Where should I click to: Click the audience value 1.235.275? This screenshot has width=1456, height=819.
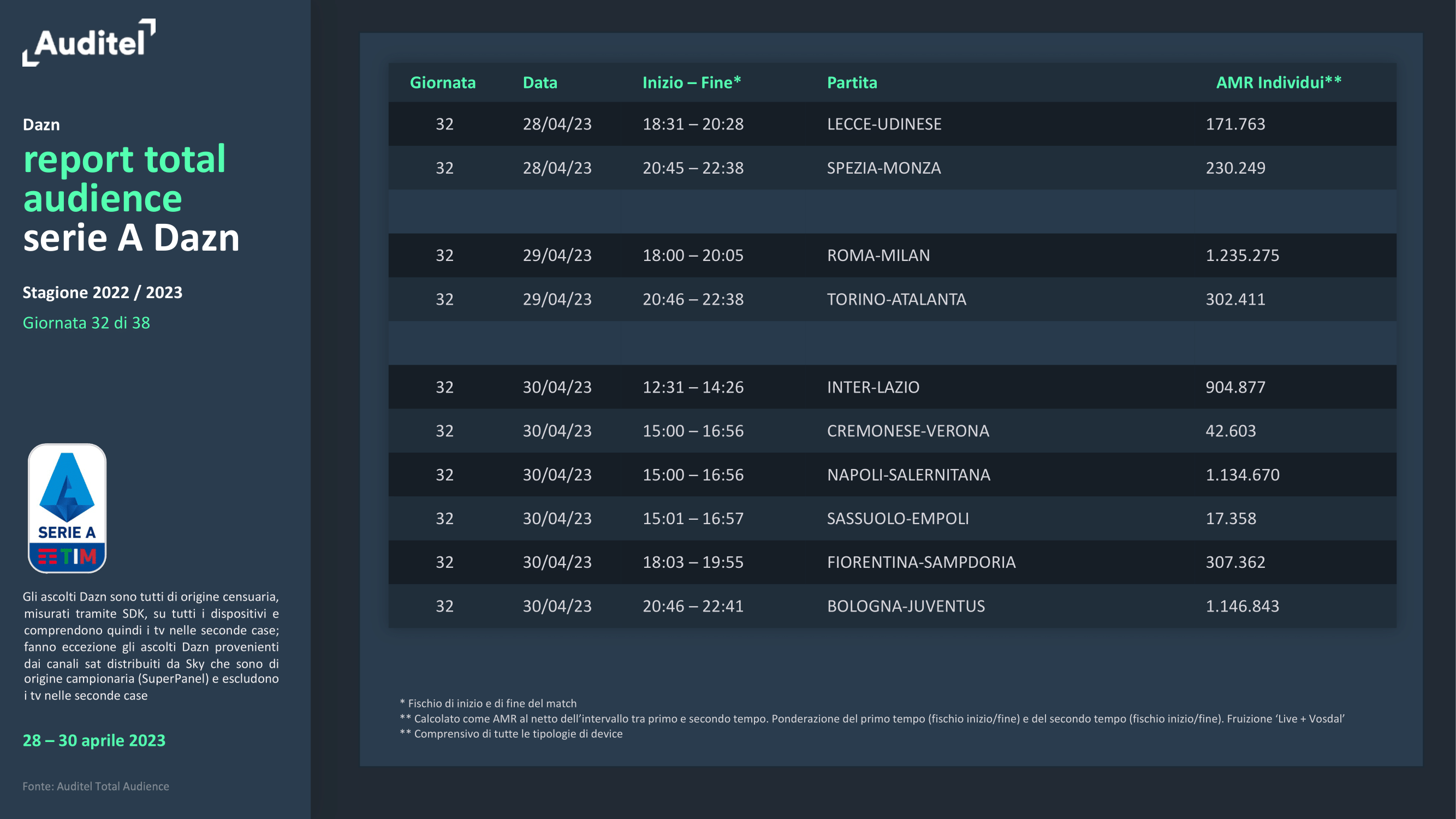[x=1242, y=256]
